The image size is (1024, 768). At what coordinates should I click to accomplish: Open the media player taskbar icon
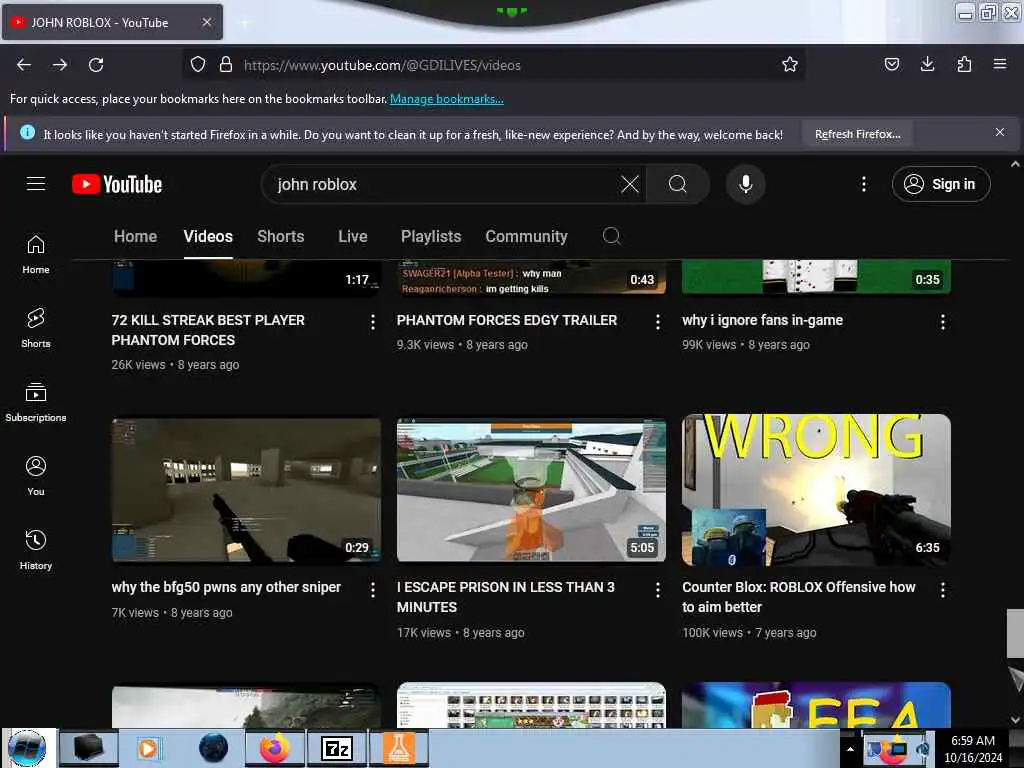(148, 748)
